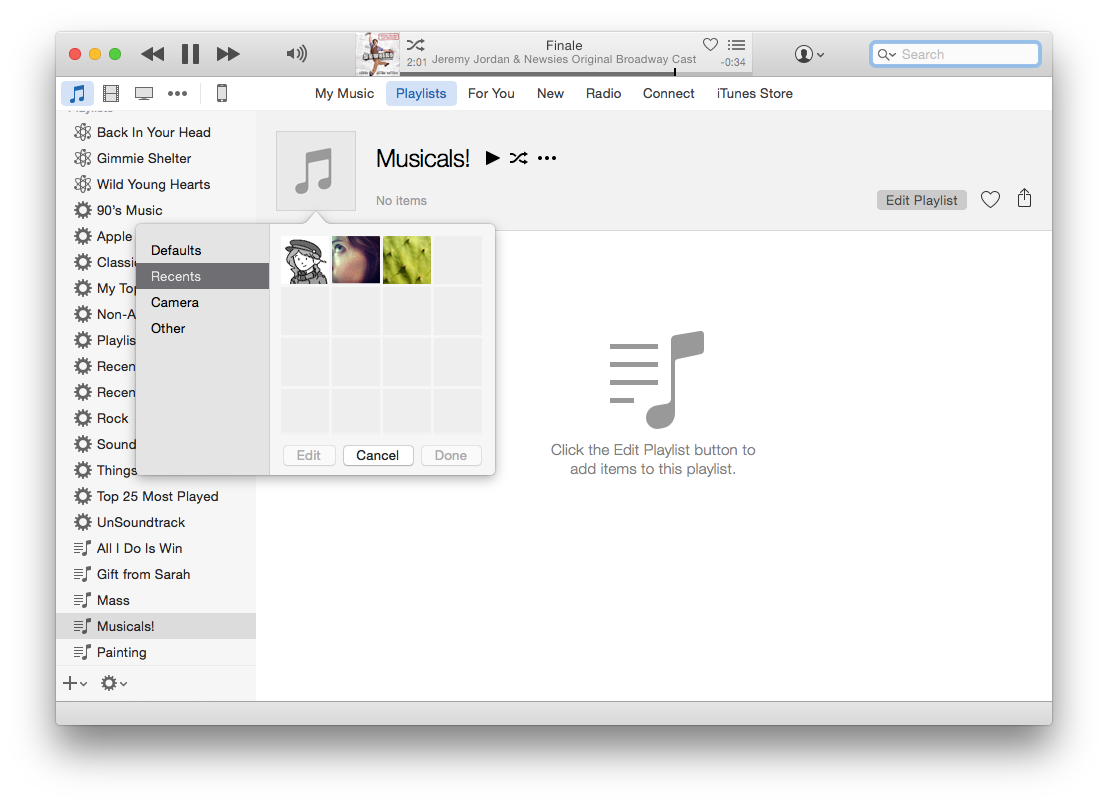The height and width of the screenshot is (805, 1108).
Task: Click the iPhone device icon
Action: pyautogui.click(x=221, y=92)
